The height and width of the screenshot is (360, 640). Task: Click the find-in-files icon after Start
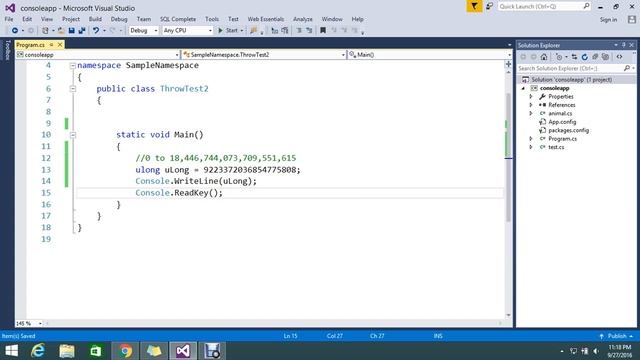pos(253,31)
